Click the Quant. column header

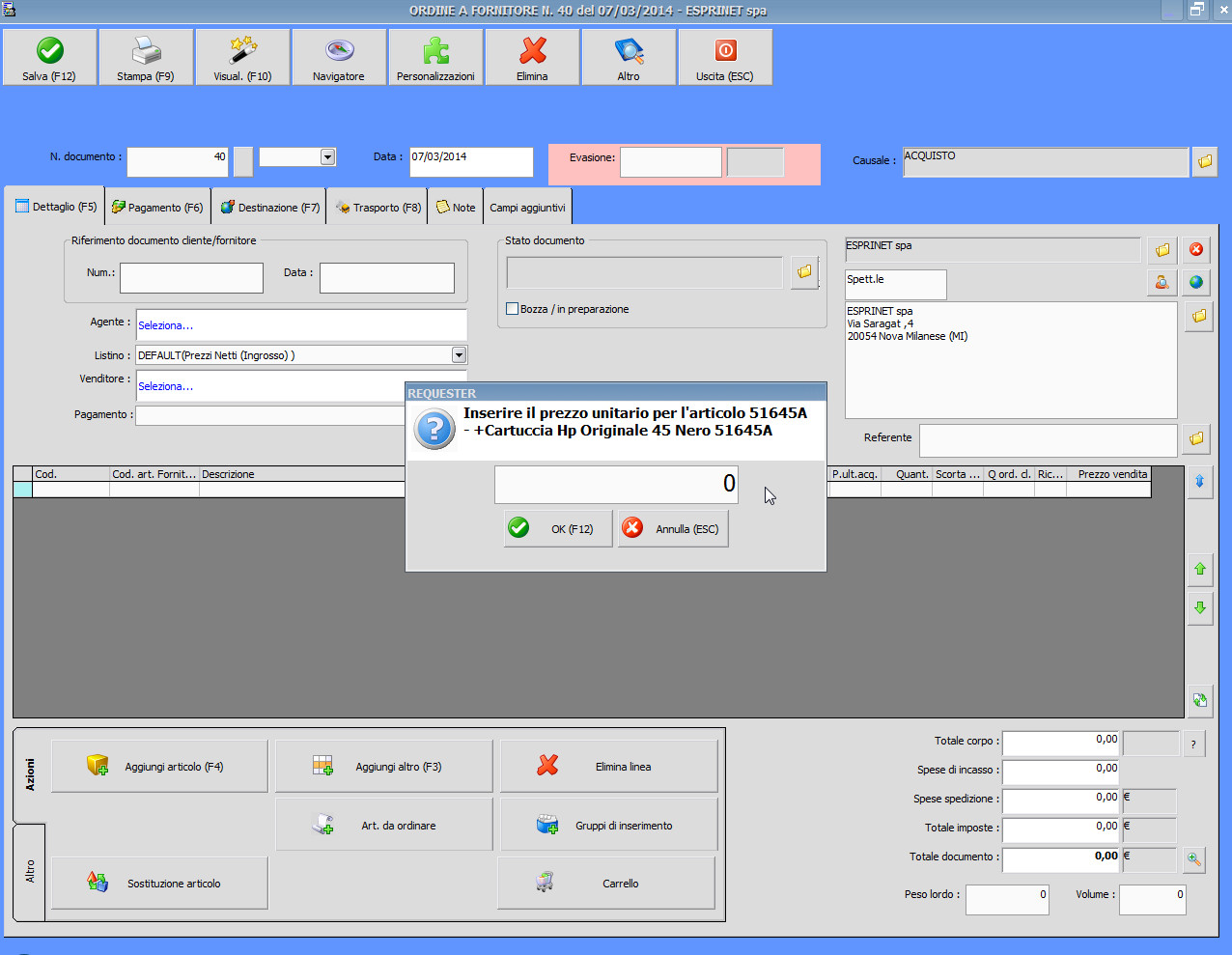click(907, 474)
